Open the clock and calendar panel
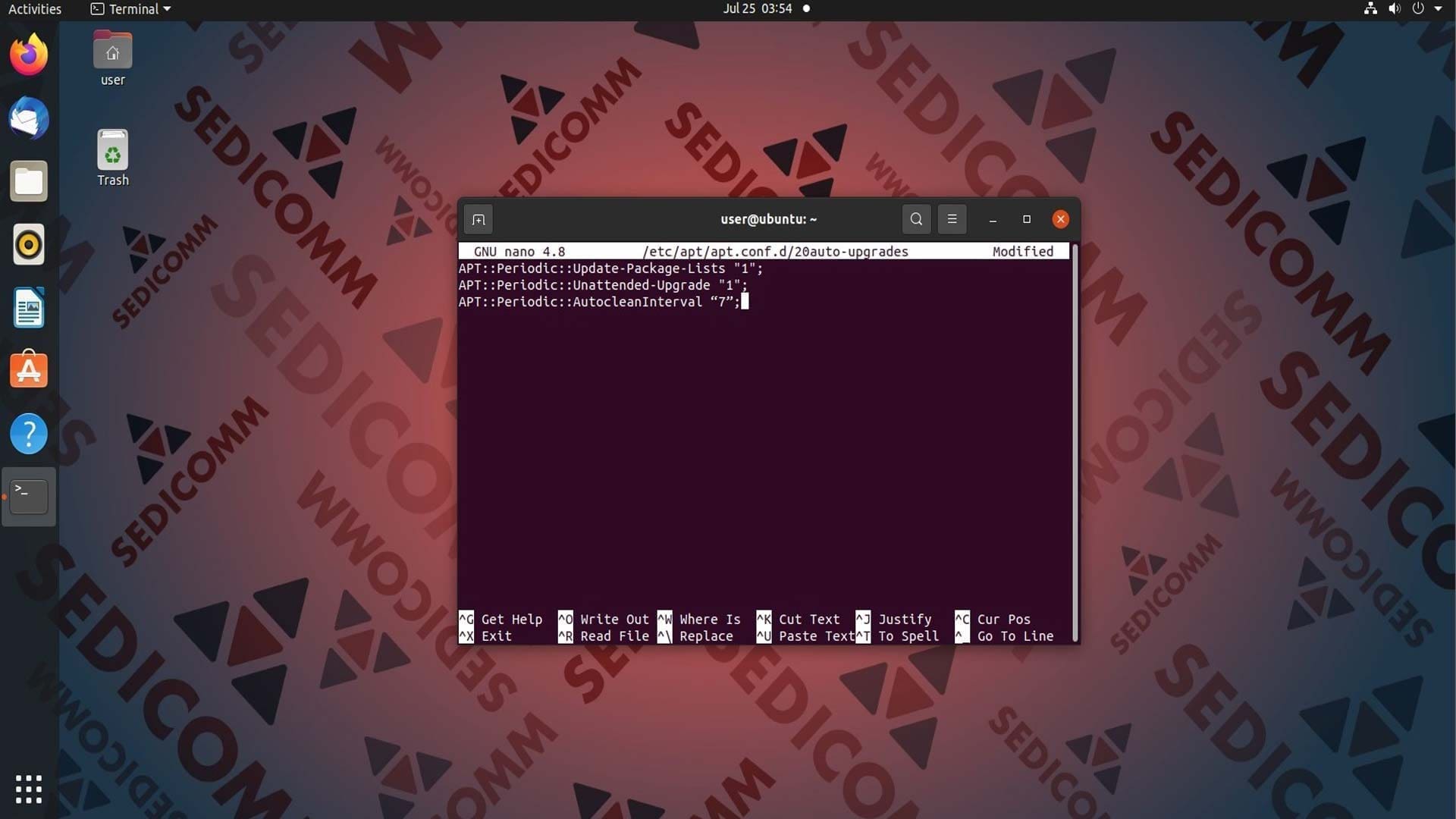The height and width of the screenshot is (819, 1456). click(766, 9)
